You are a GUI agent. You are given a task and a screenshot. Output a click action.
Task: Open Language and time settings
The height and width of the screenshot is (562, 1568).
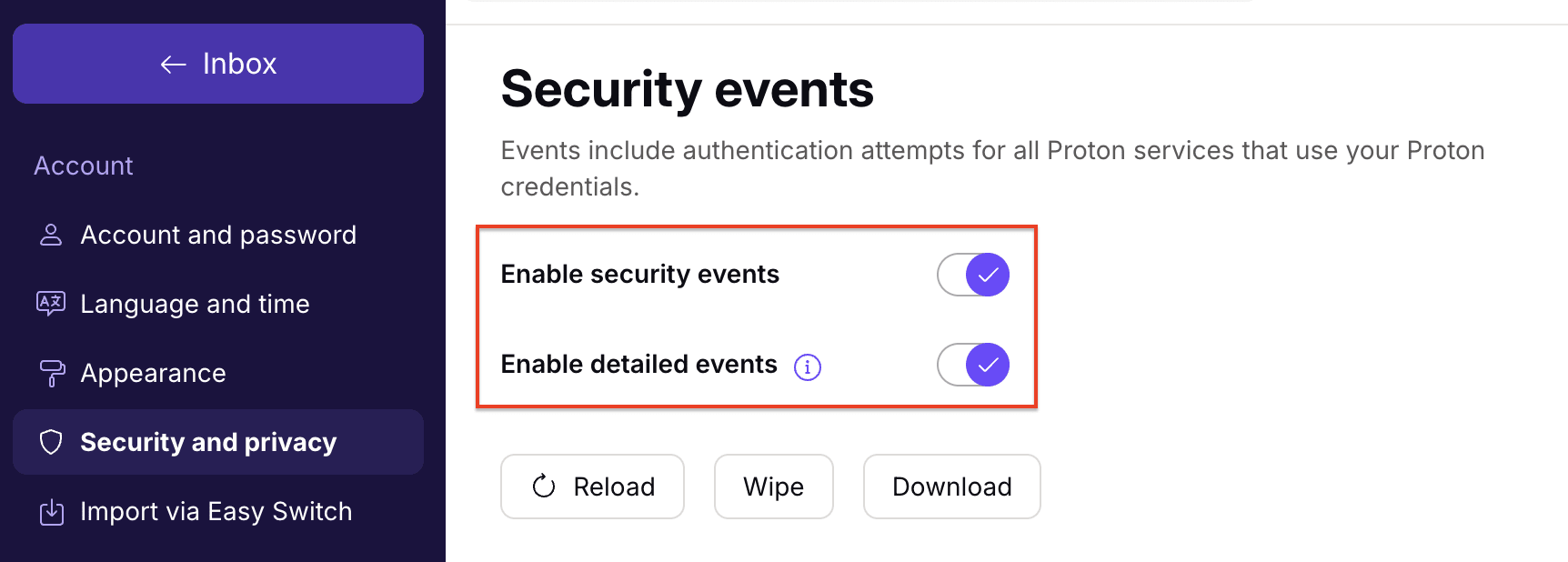(195, 304)
